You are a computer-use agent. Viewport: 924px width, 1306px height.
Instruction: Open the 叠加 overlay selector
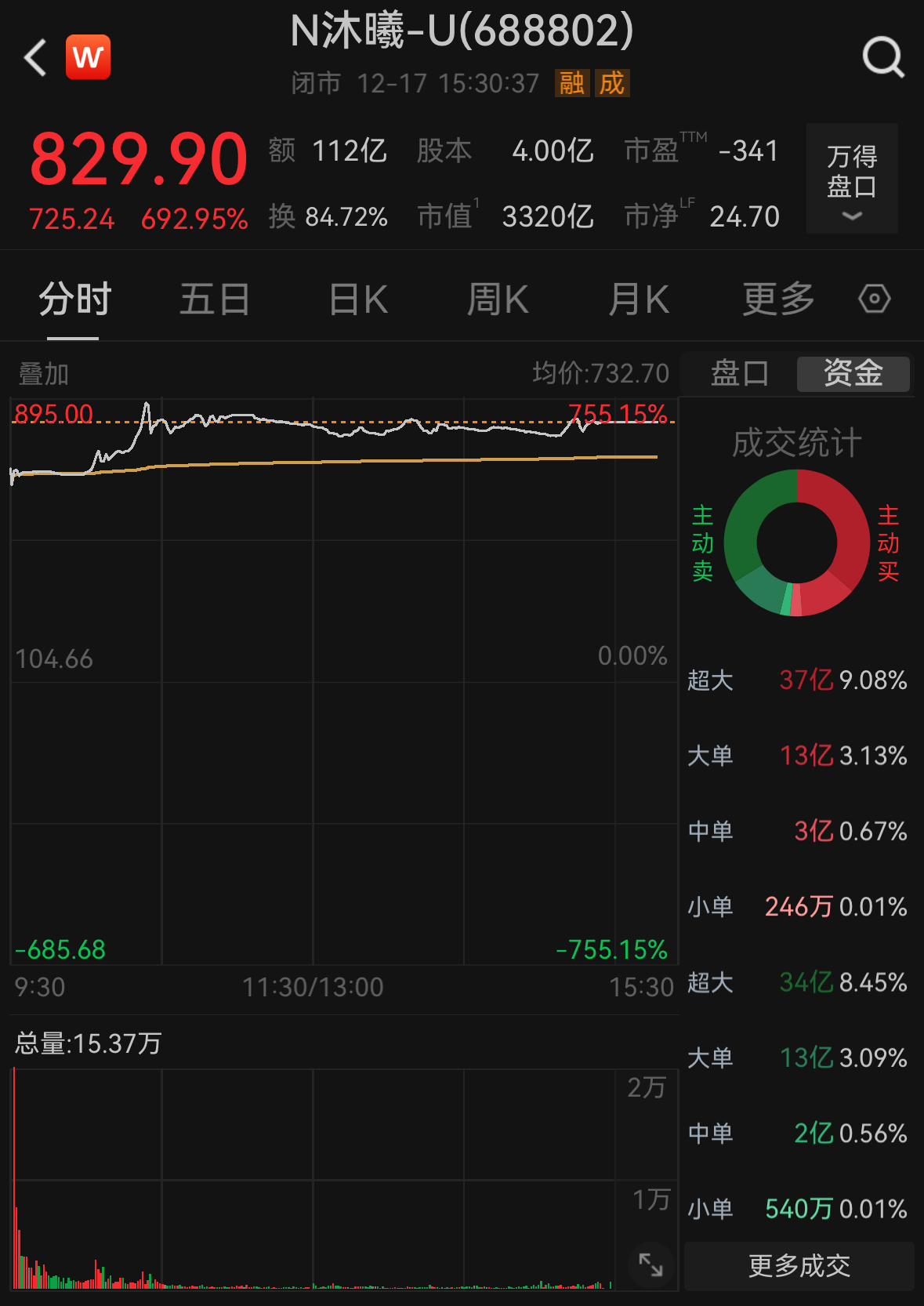(x=44, y=374)
